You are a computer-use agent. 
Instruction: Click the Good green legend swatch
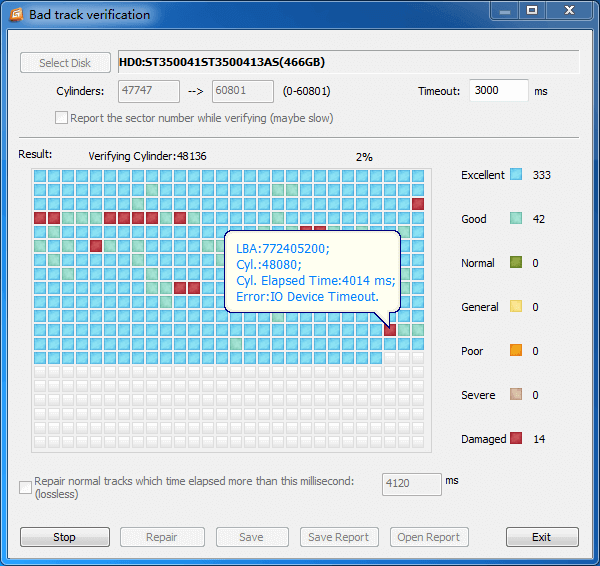(516, 219)
